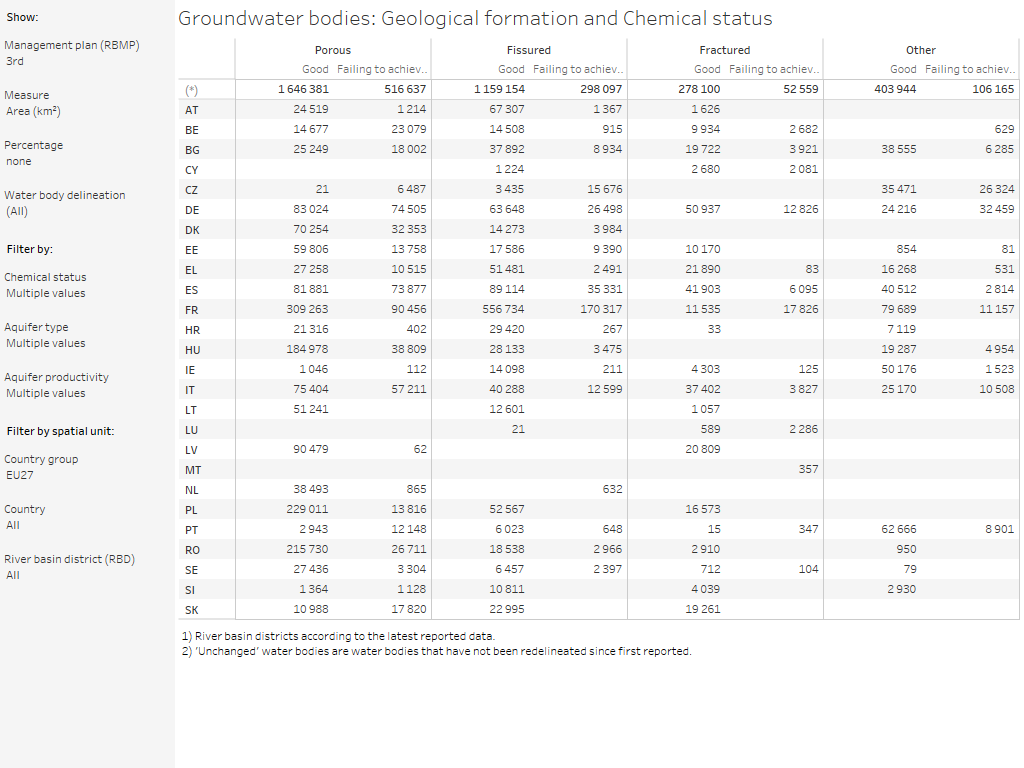
Task: Select the EL country row label
Action: (191, 270)
